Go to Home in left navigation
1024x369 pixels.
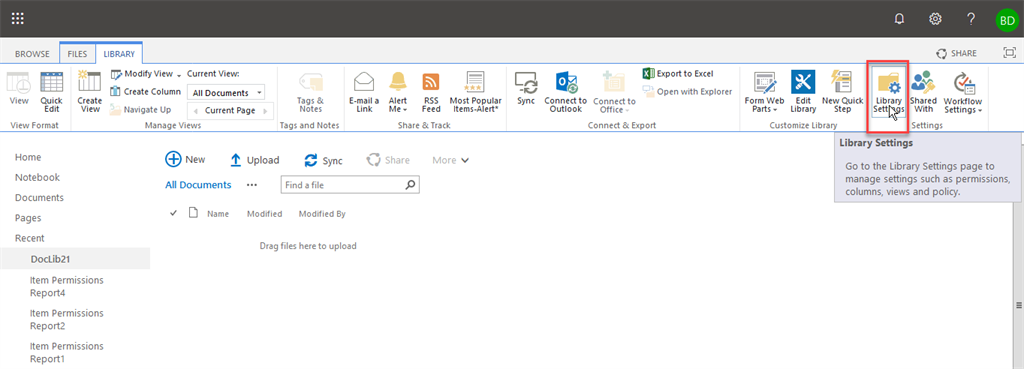pos(28,157)
